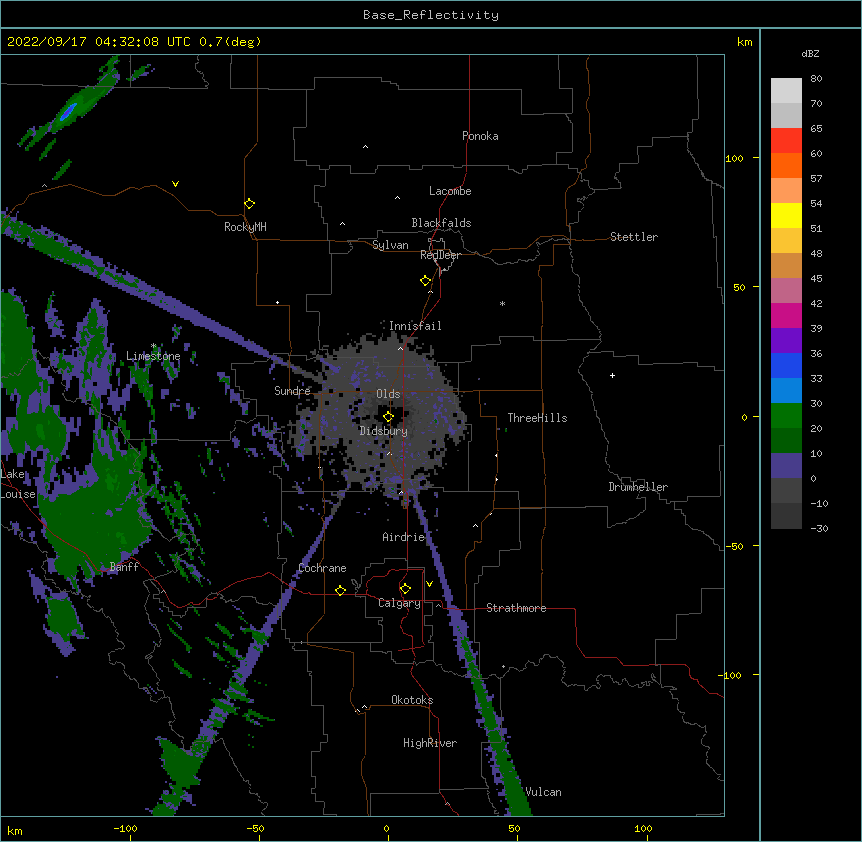Click the Drumheller town label

pos(638,487)
